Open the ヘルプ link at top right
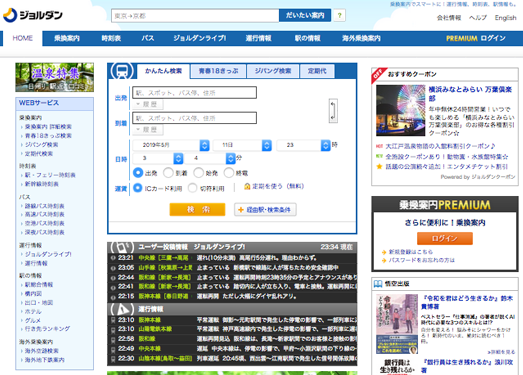Screen dimensions: 523x375 click(478, 18)
